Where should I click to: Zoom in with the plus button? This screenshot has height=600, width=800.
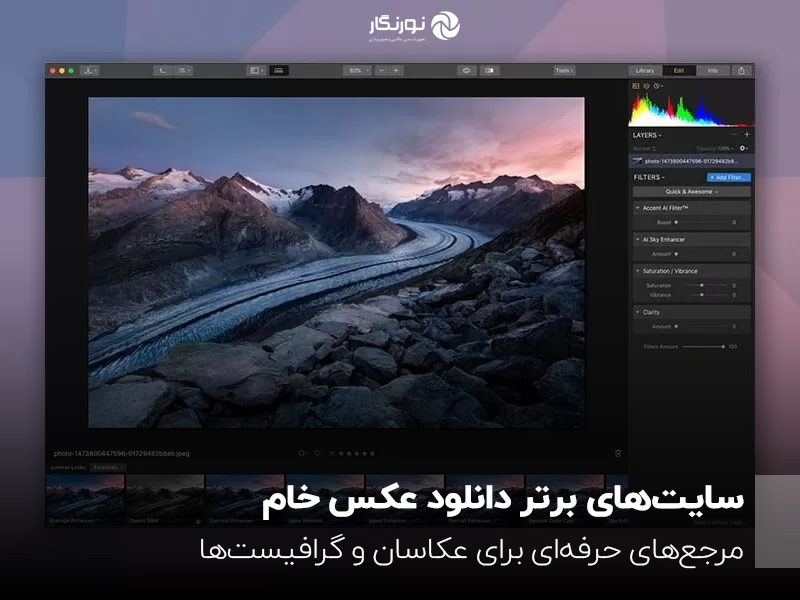396,70
